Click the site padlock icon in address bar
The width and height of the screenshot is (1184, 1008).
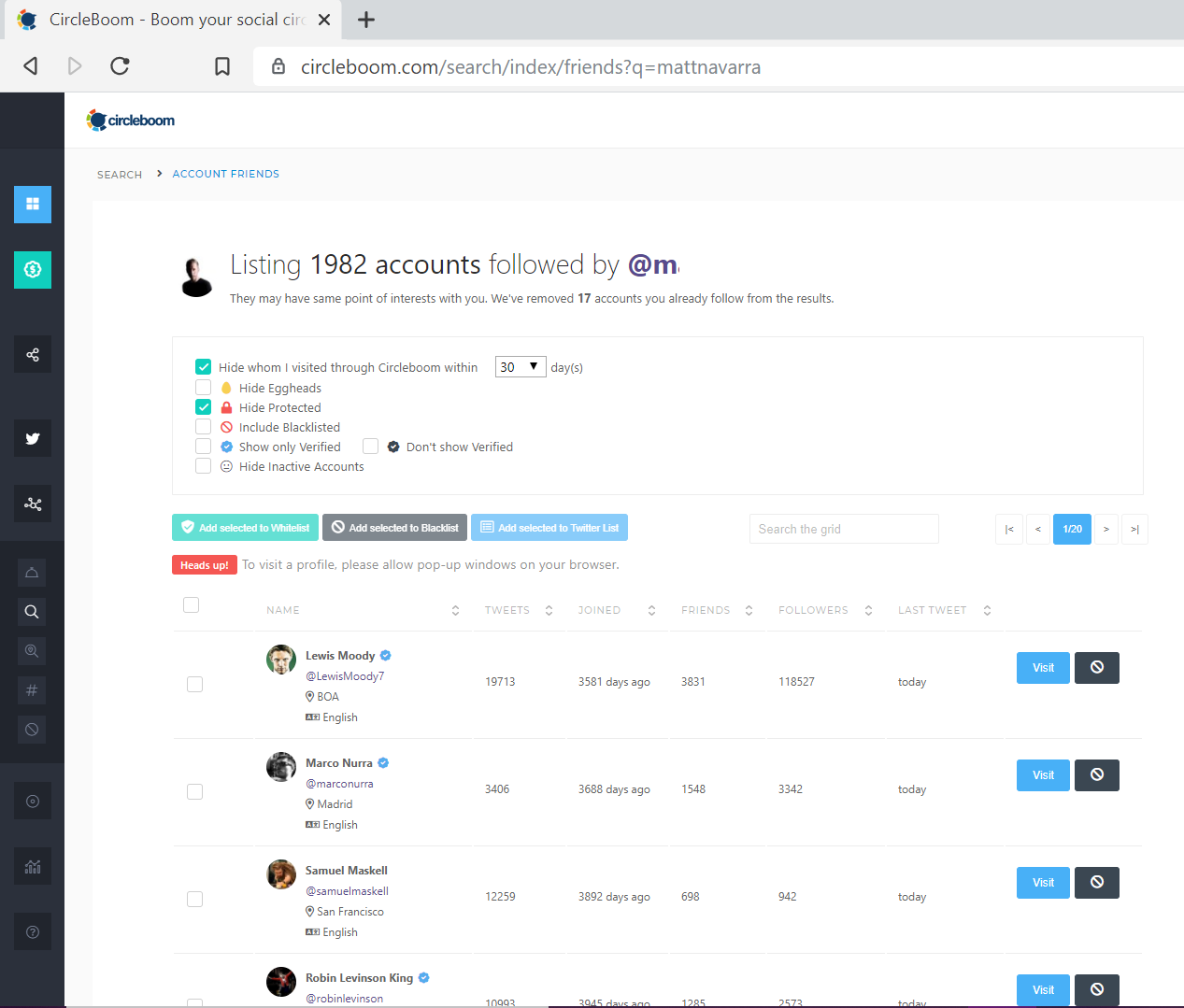[x=278, y=66]
